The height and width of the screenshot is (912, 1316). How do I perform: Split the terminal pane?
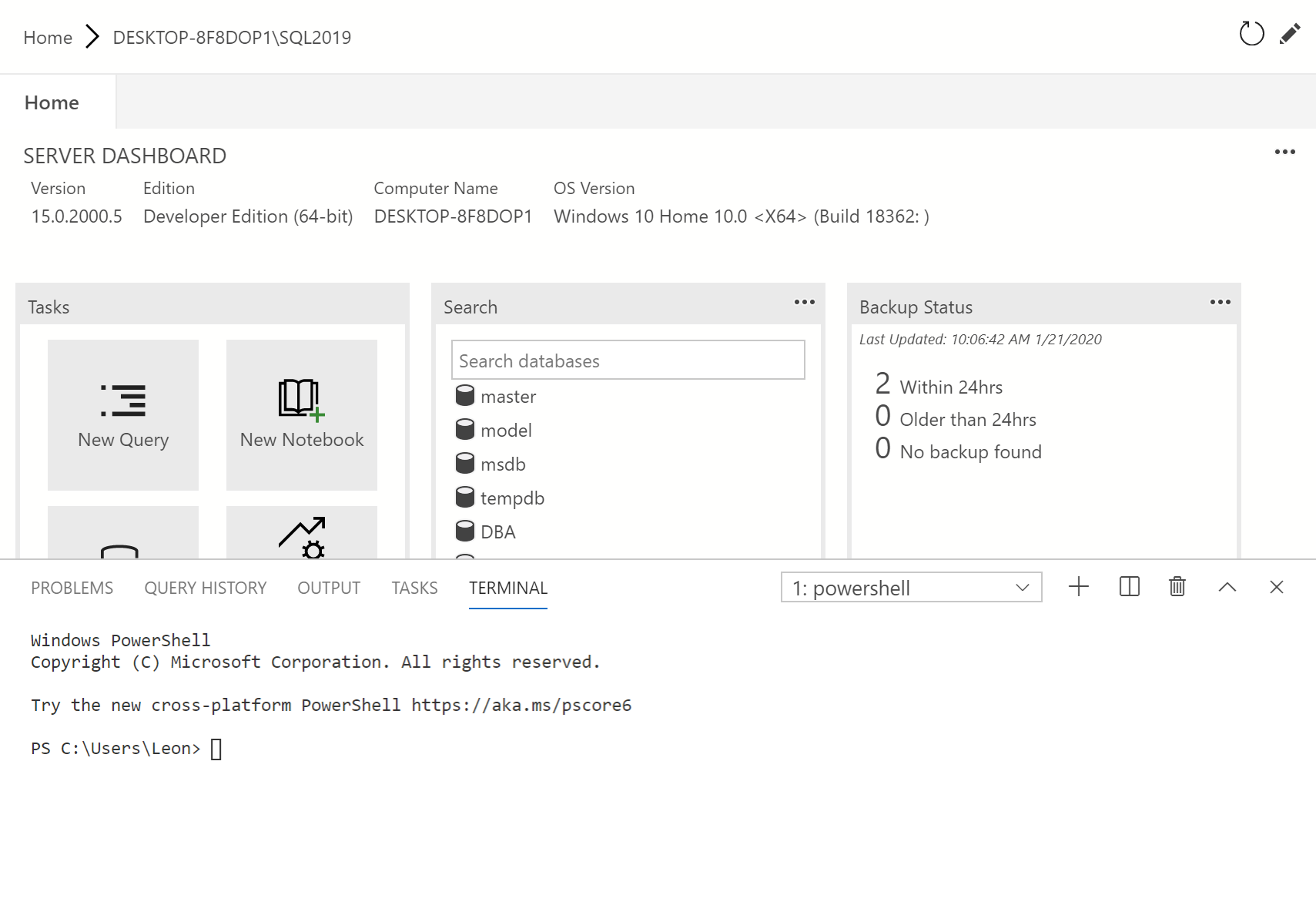pos(1129,587)
